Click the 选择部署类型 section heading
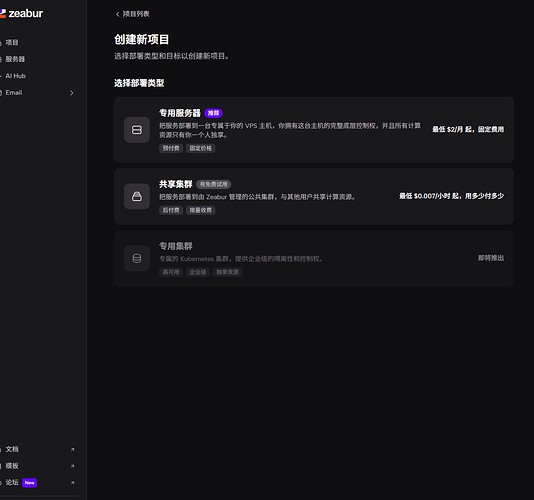This screenshot has height=500, width=534. (x=139, y=83)
